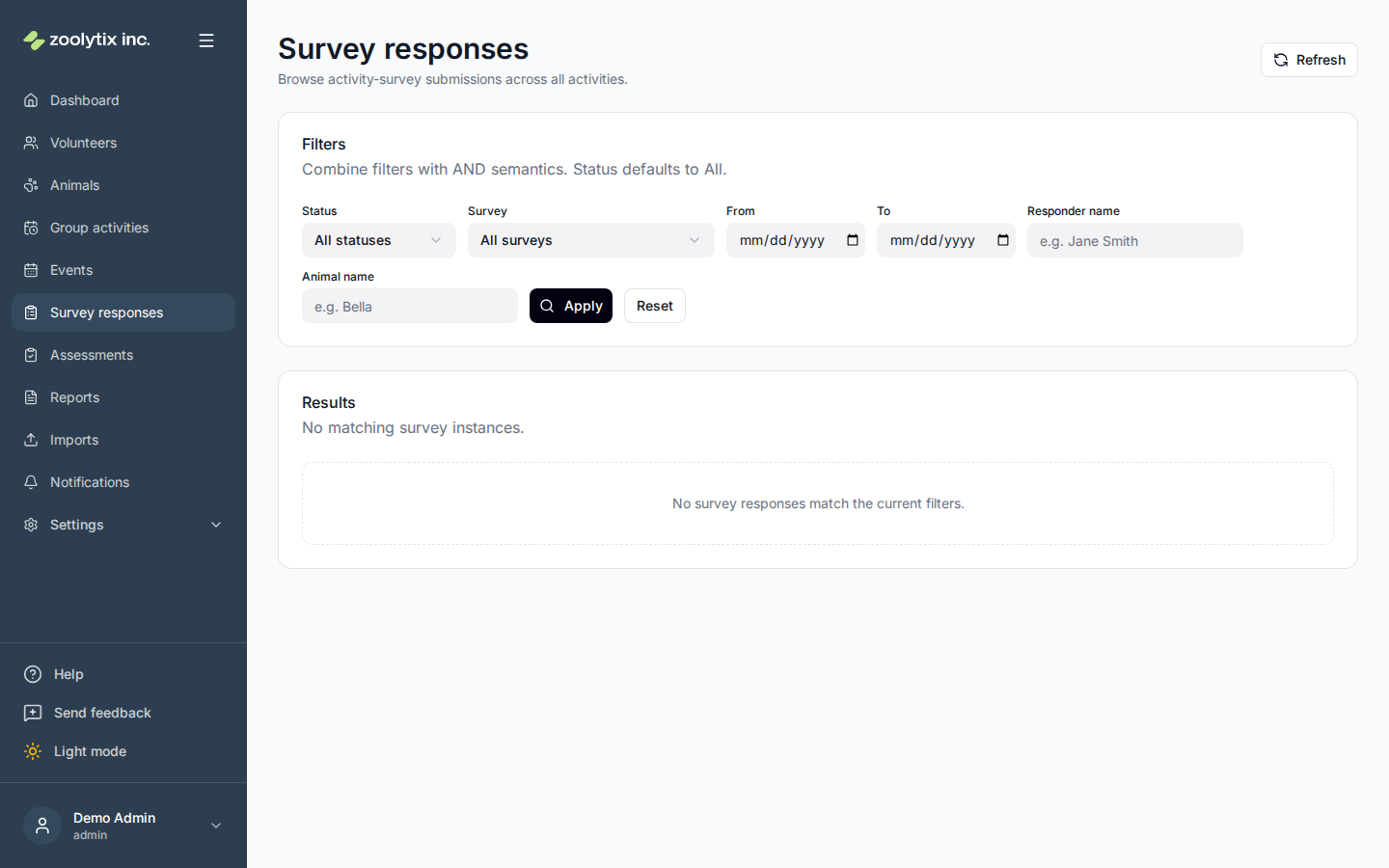Click the Volunteers people icon
Screen dimensions: 1389x868
pyautogui.click(x=31, y=143)
